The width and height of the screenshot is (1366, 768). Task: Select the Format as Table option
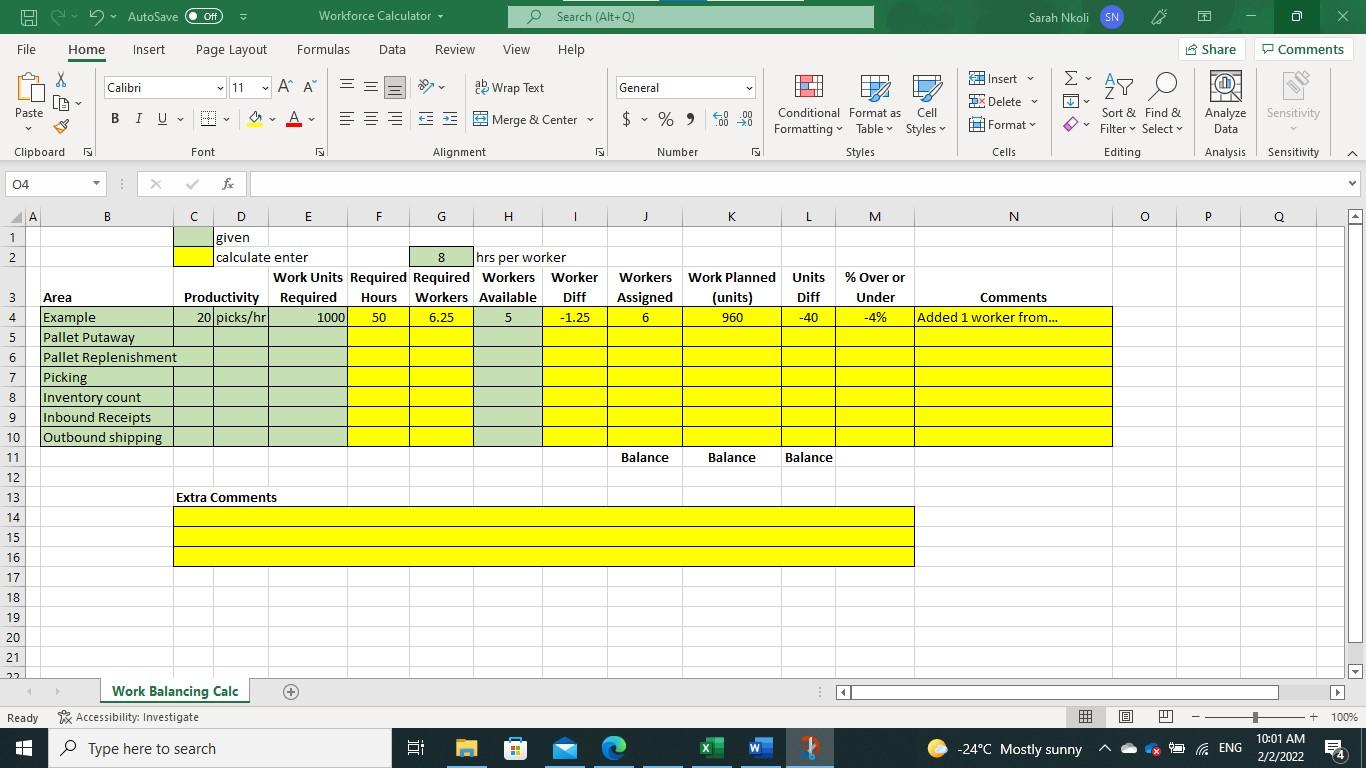[x=872, y=105]
